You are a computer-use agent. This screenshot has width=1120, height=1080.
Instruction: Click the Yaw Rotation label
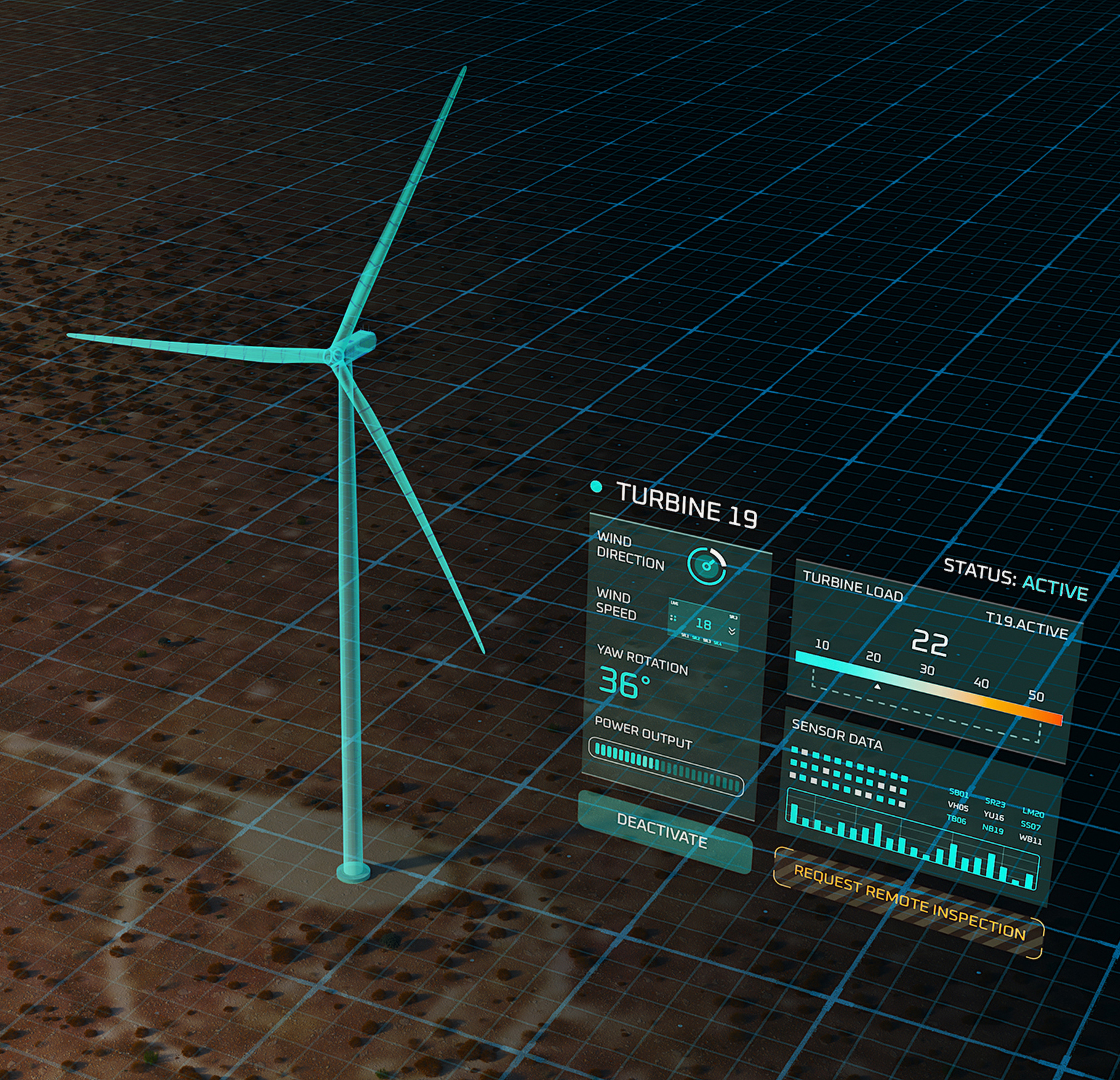click(642, 660)
